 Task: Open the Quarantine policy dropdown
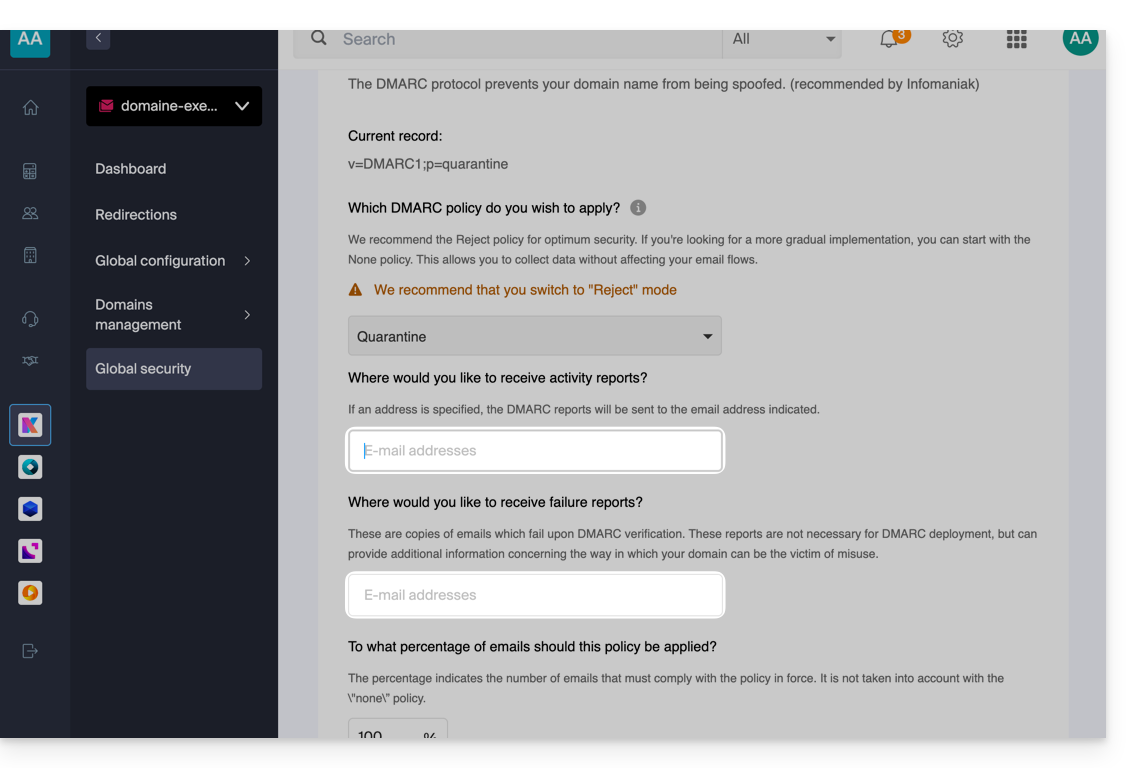[x=534, y=337]
